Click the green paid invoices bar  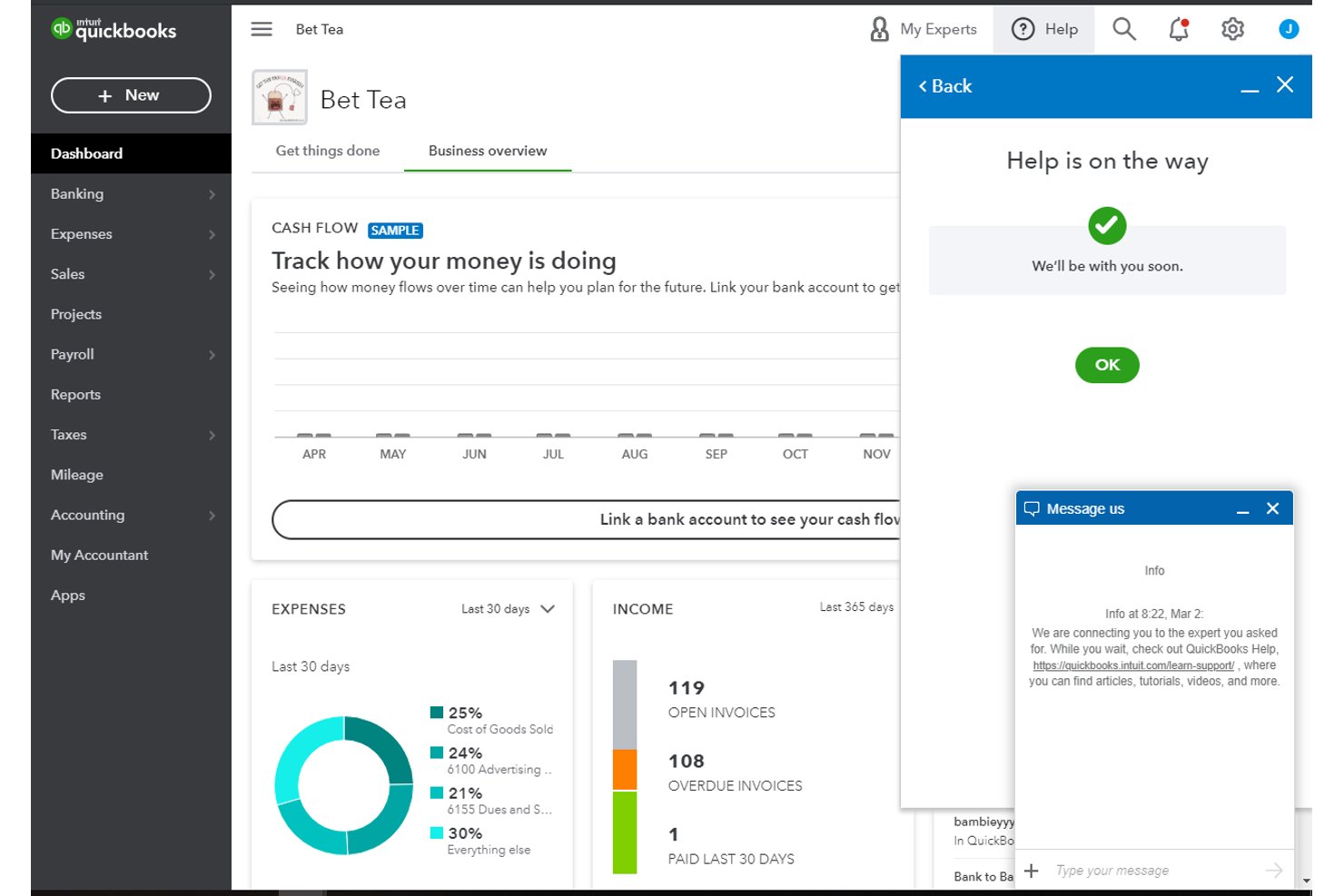[x=625, y=832]
